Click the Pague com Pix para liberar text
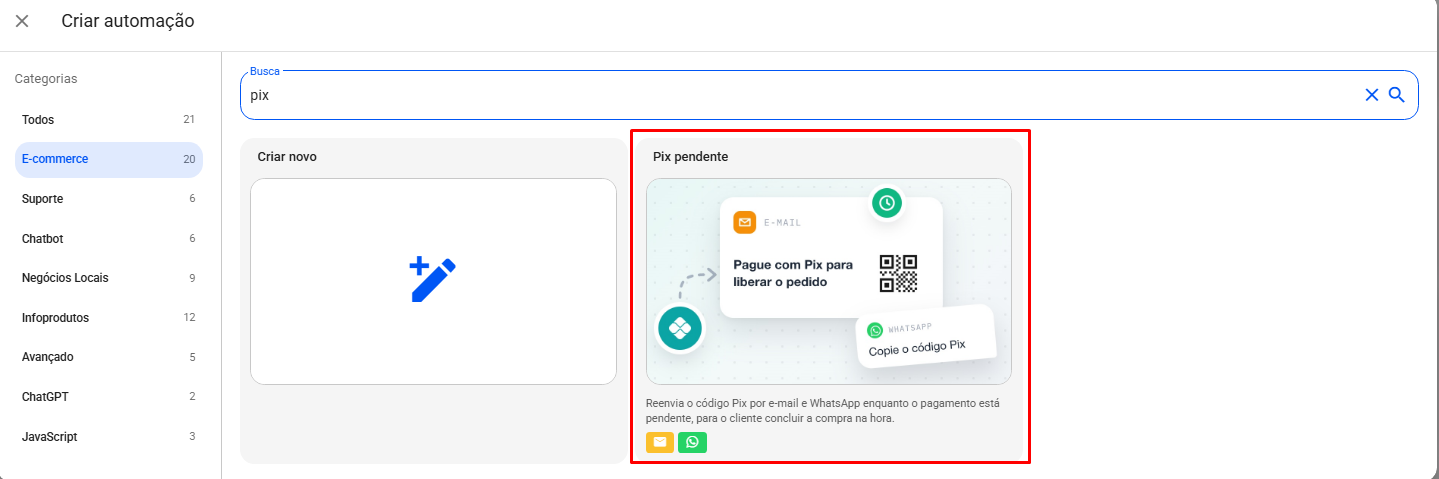 [793, 273]
